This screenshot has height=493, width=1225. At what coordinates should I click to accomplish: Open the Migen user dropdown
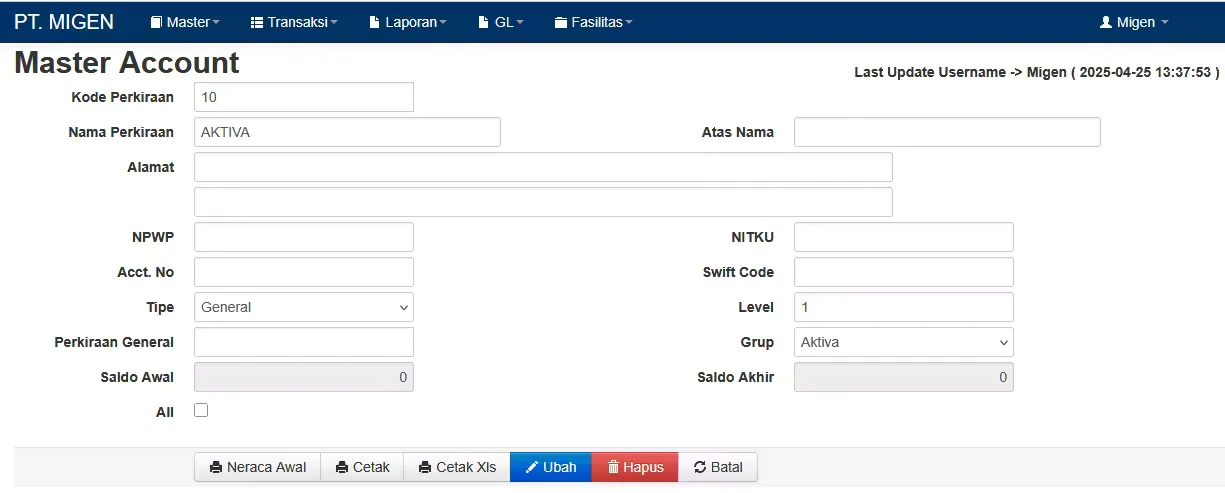[1134, 22]
